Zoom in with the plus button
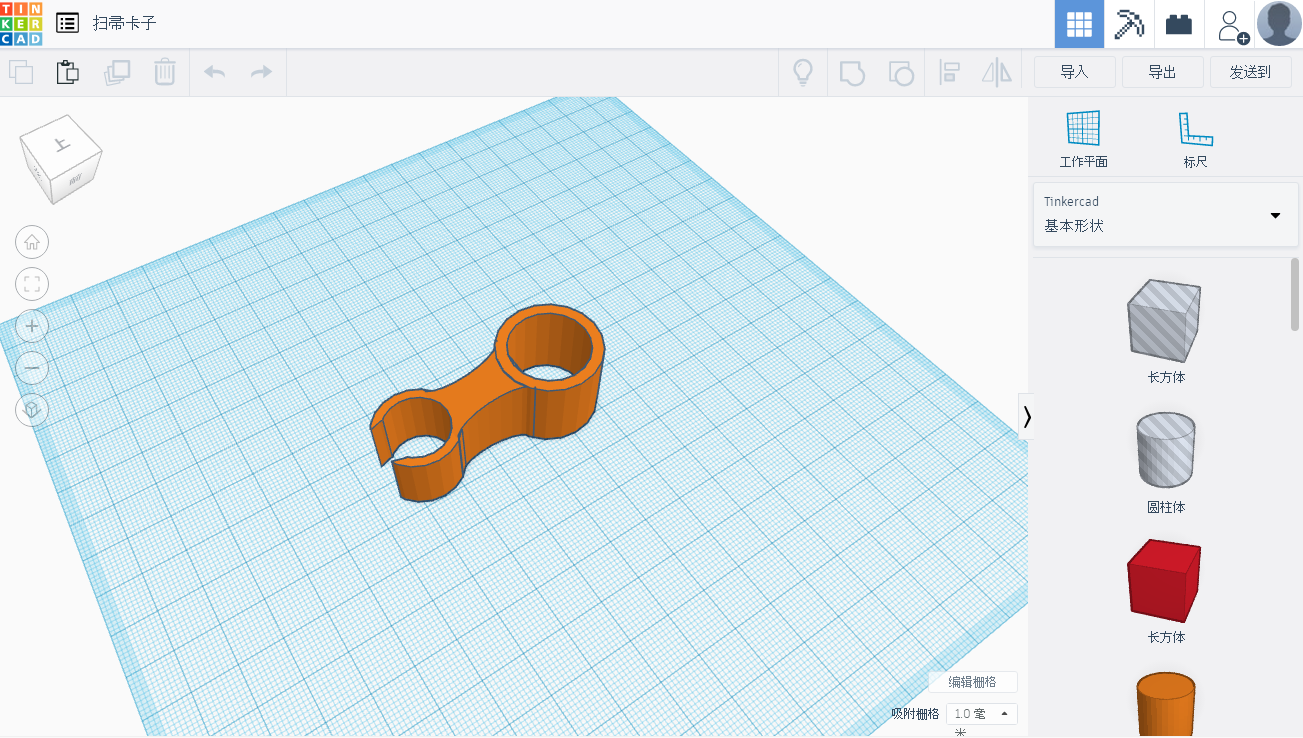Image resolution: width=1303 pixels, height=738 pixels. click(x=32, y=326)
